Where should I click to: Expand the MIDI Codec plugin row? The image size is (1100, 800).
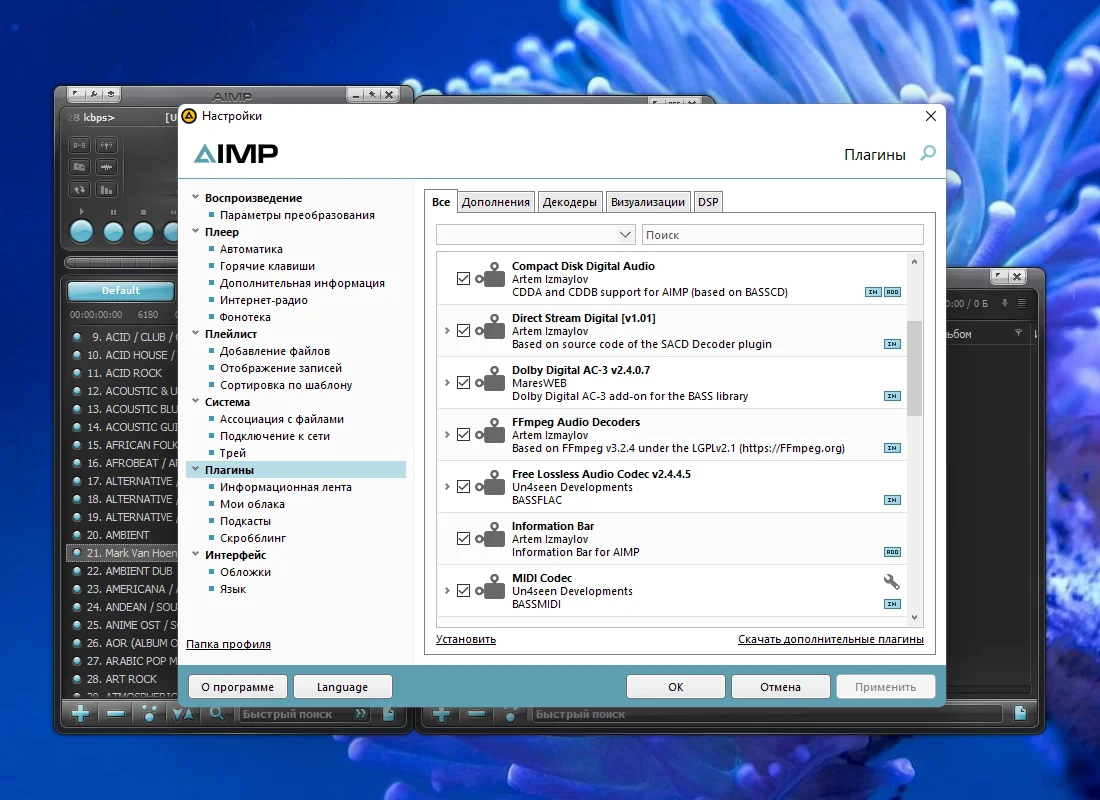[447, 590]
